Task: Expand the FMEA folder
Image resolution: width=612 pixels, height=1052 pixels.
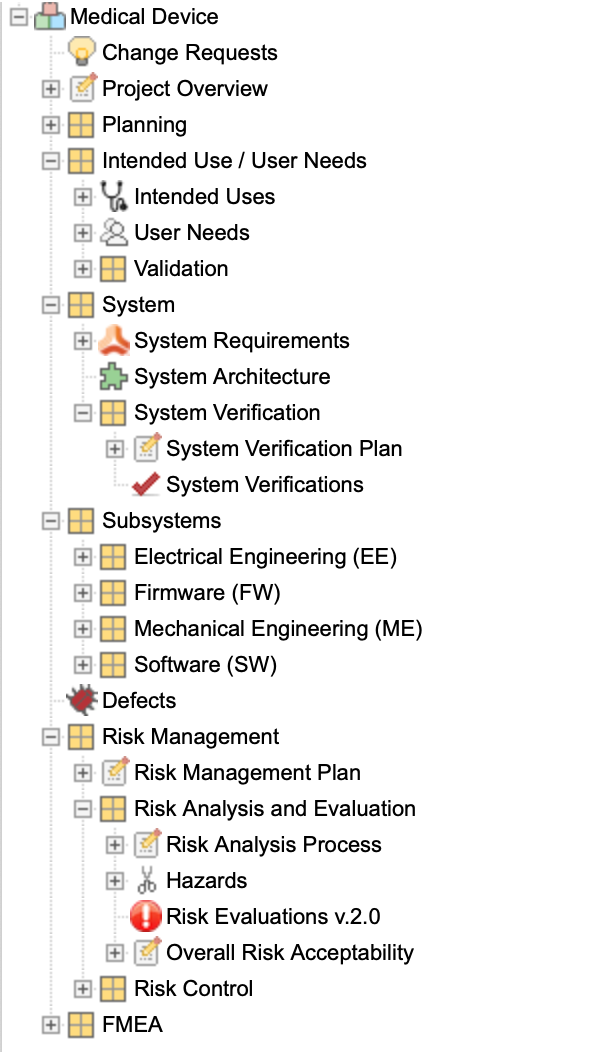Action: [x=50, y=1024]
